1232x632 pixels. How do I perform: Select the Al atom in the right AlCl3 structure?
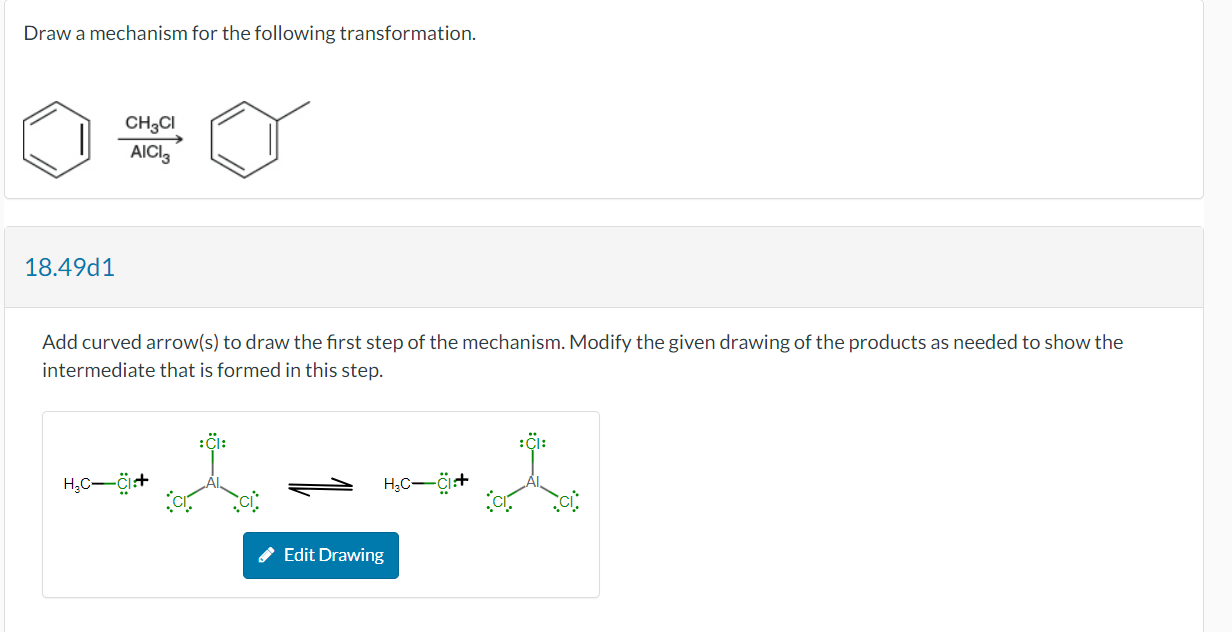[x=533, y=480]
